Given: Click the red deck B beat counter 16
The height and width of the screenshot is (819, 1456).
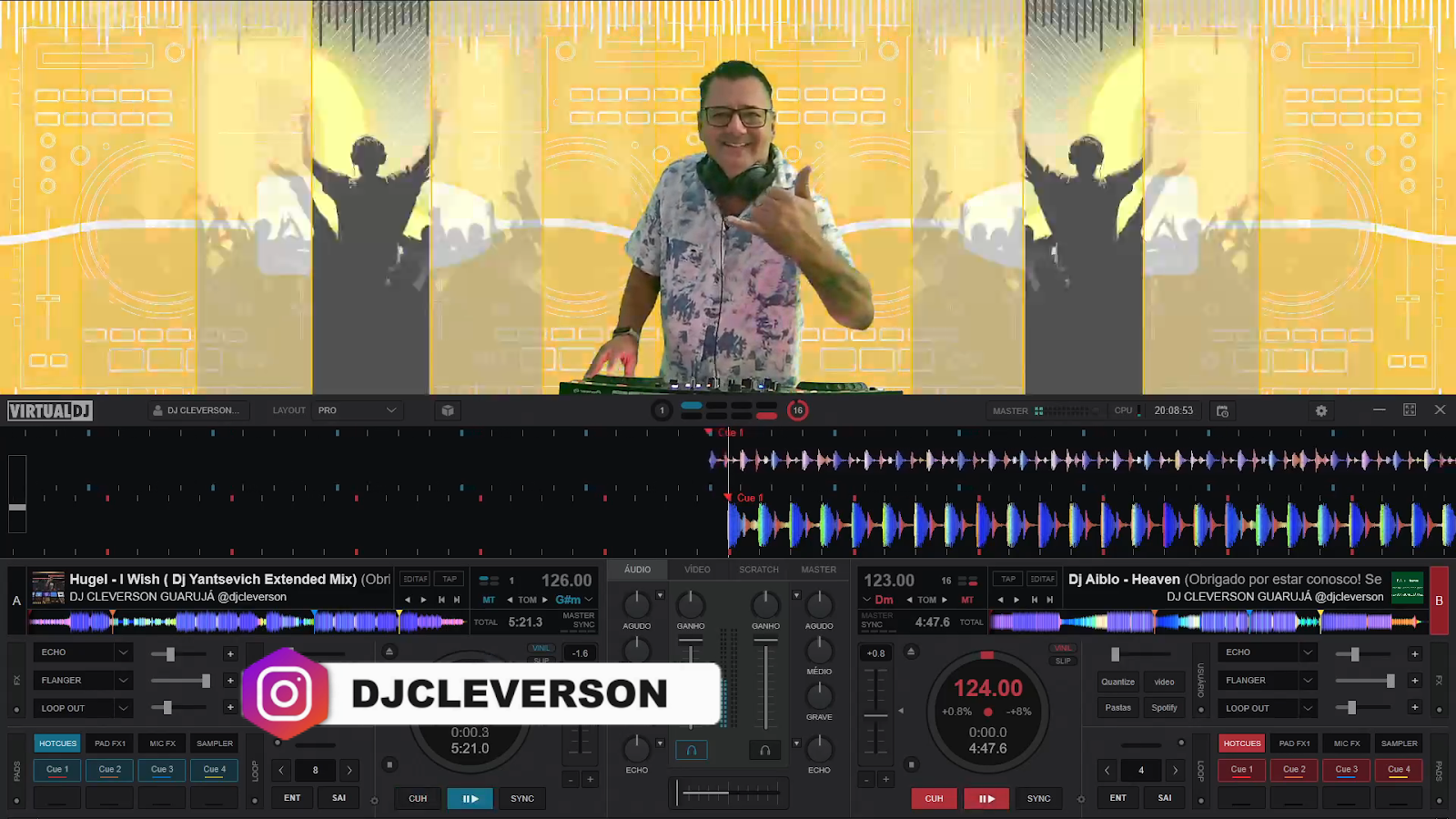Looking at the screenshot, I should (x=797, y=410).
